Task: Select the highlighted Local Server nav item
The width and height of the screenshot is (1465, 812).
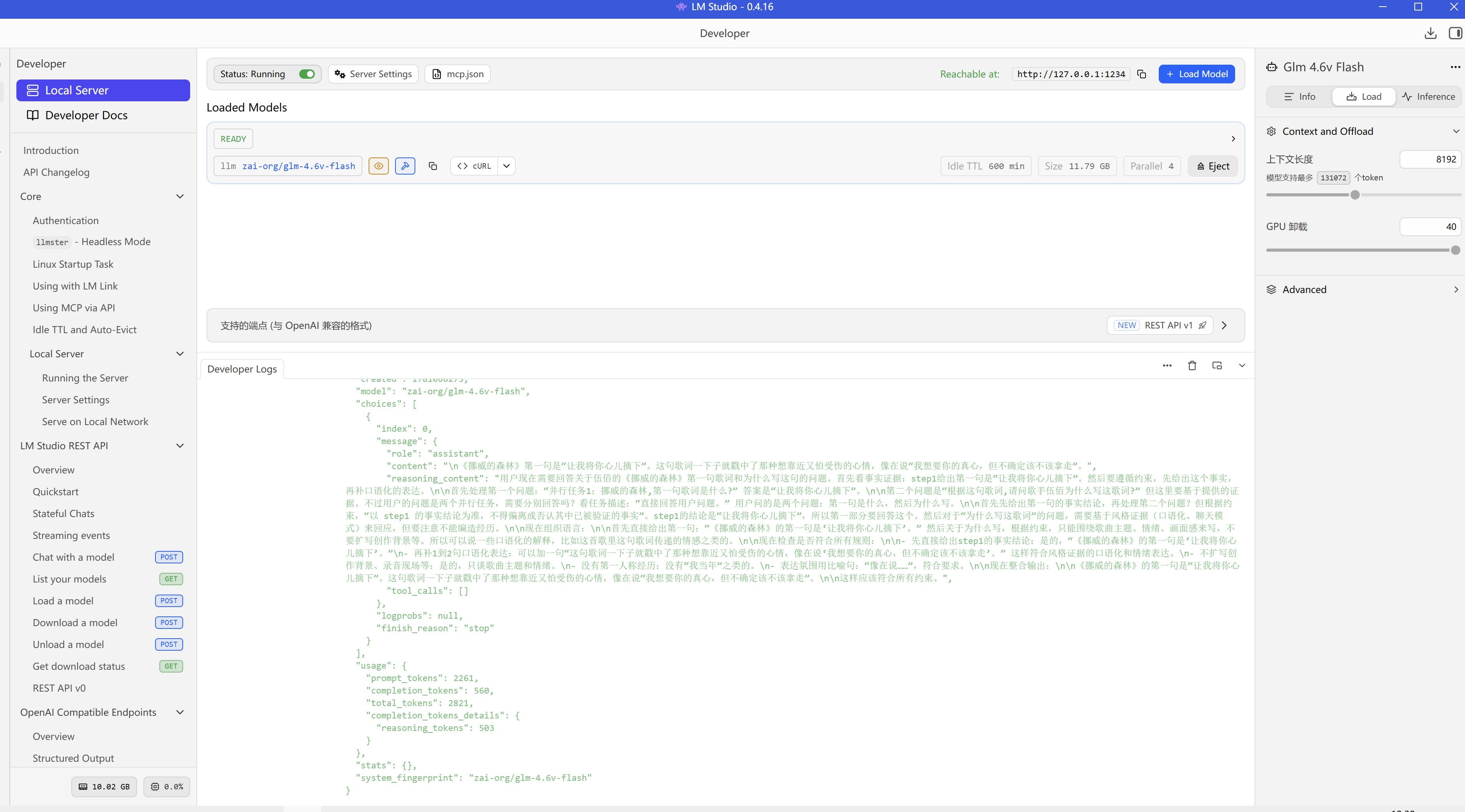Action: (103, 90)
